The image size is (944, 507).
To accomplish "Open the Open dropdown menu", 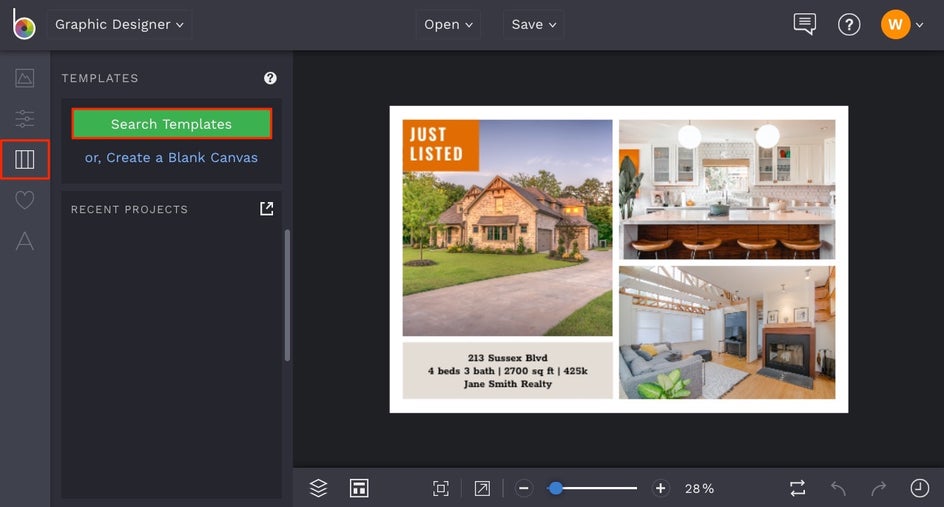I will click(x=448, y=25).
